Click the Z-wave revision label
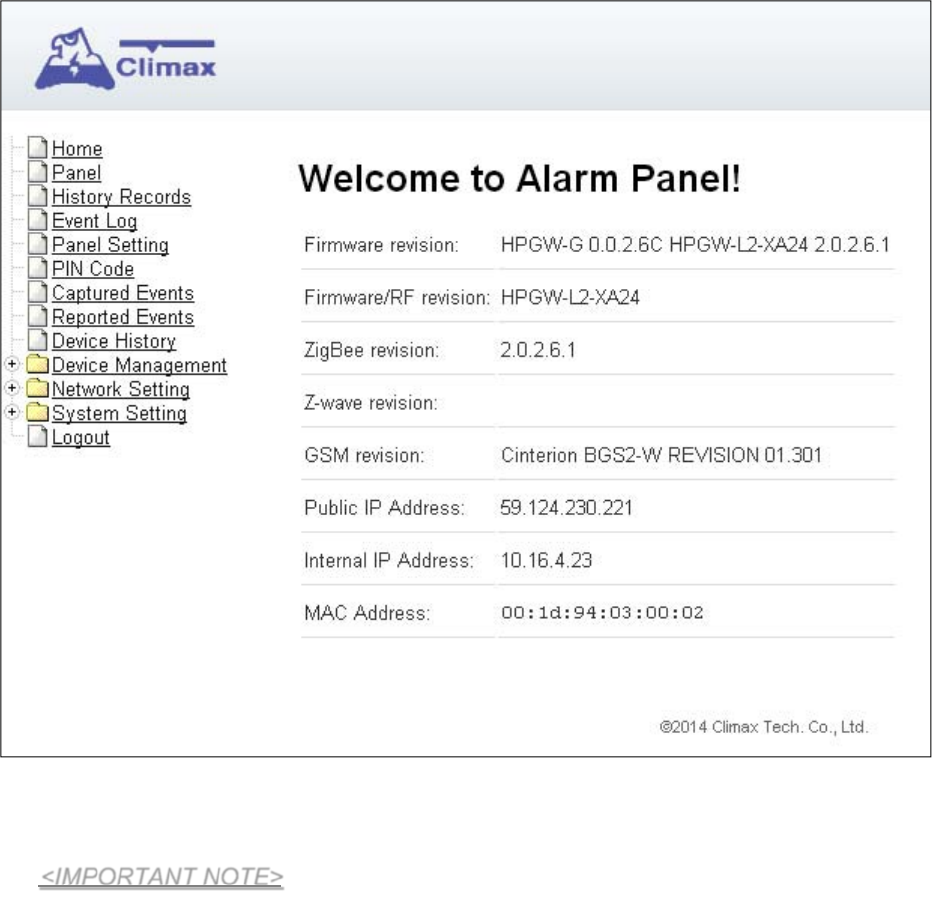The image size is (932, 906). tap(371, 403)
